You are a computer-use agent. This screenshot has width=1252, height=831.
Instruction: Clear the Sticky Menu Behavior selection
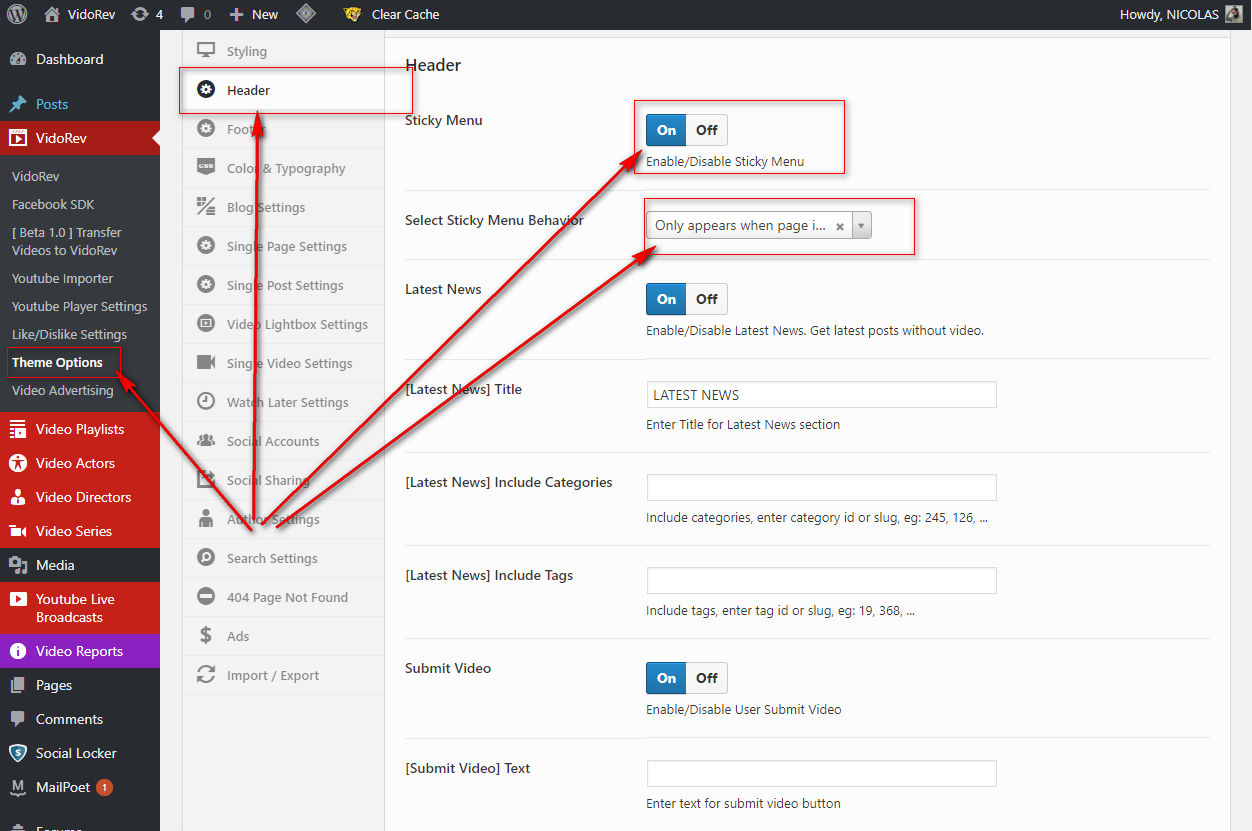(840, 227)
